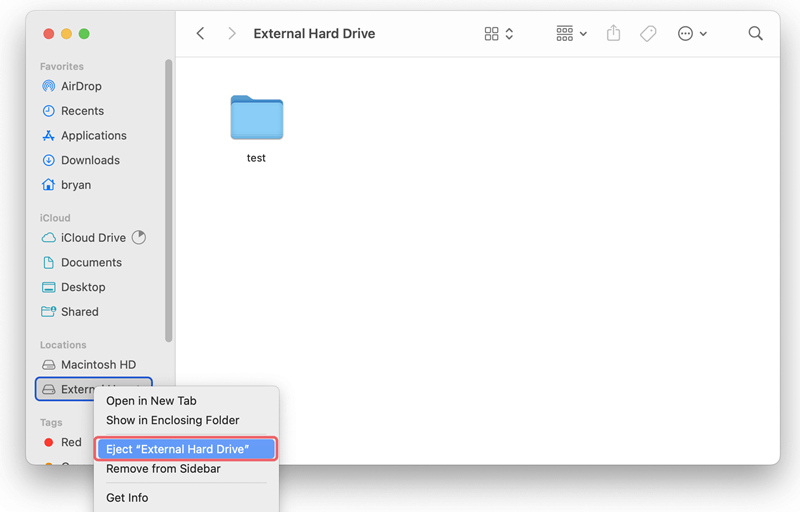Open the ellipsis Action menu
800x512 pixels.
tap(692, 34)
